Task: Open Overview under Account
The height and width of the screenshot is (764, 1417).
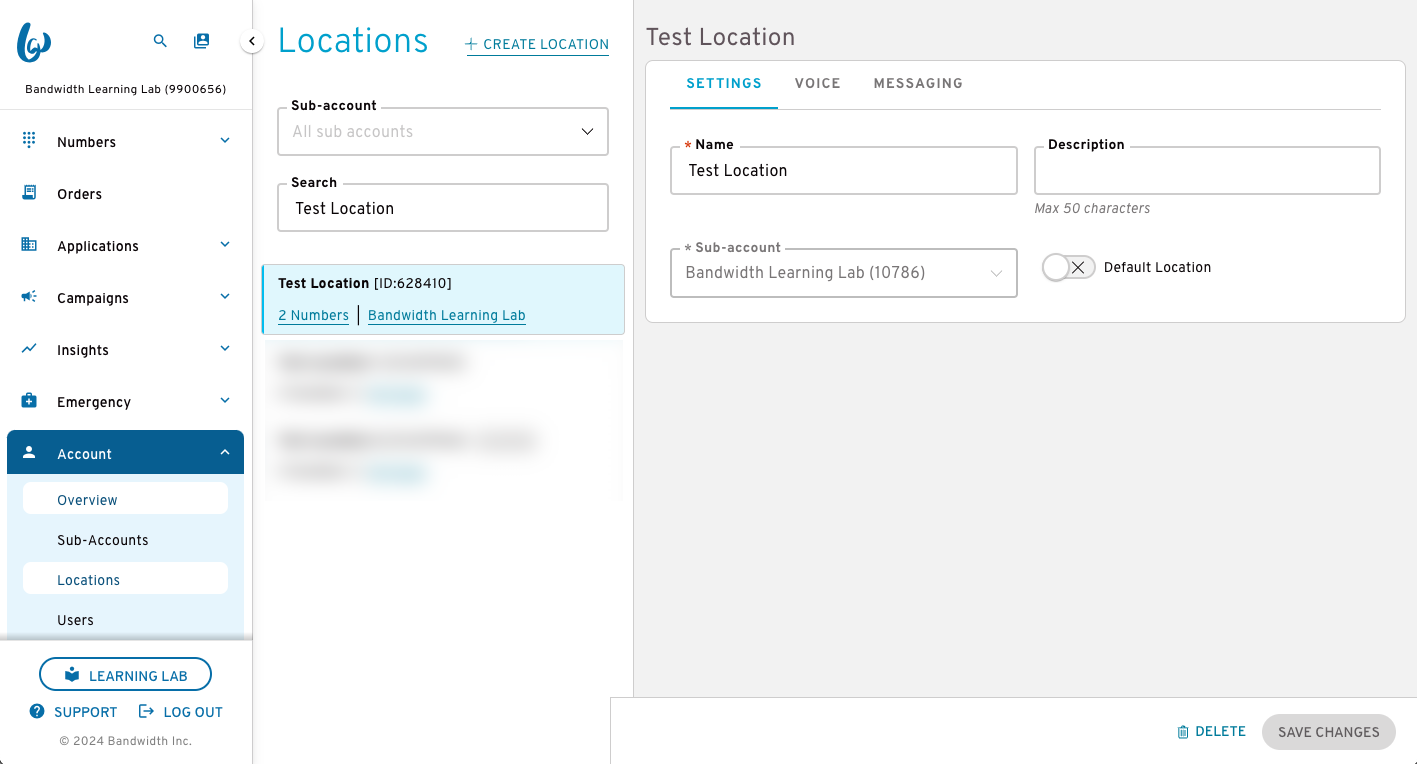Action: (125, 499)
